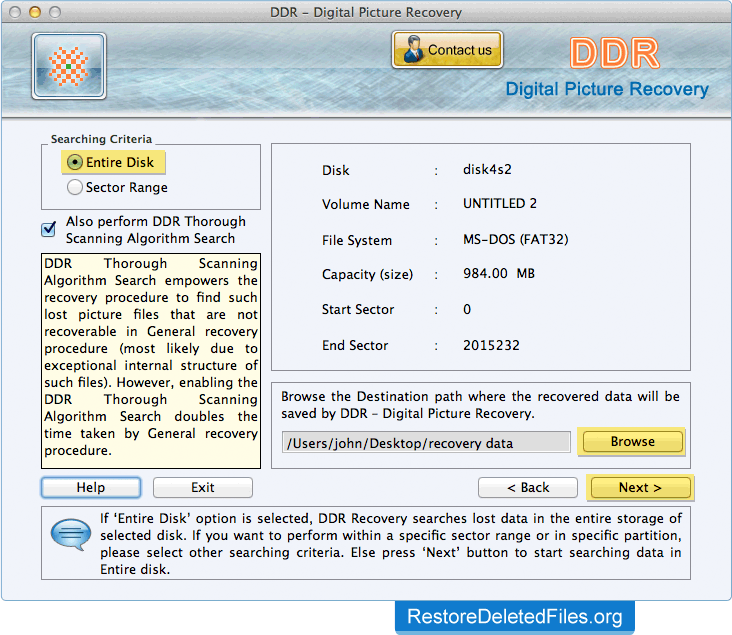Click the UNTITLED 2 volume name

click(x=500, y=204)
